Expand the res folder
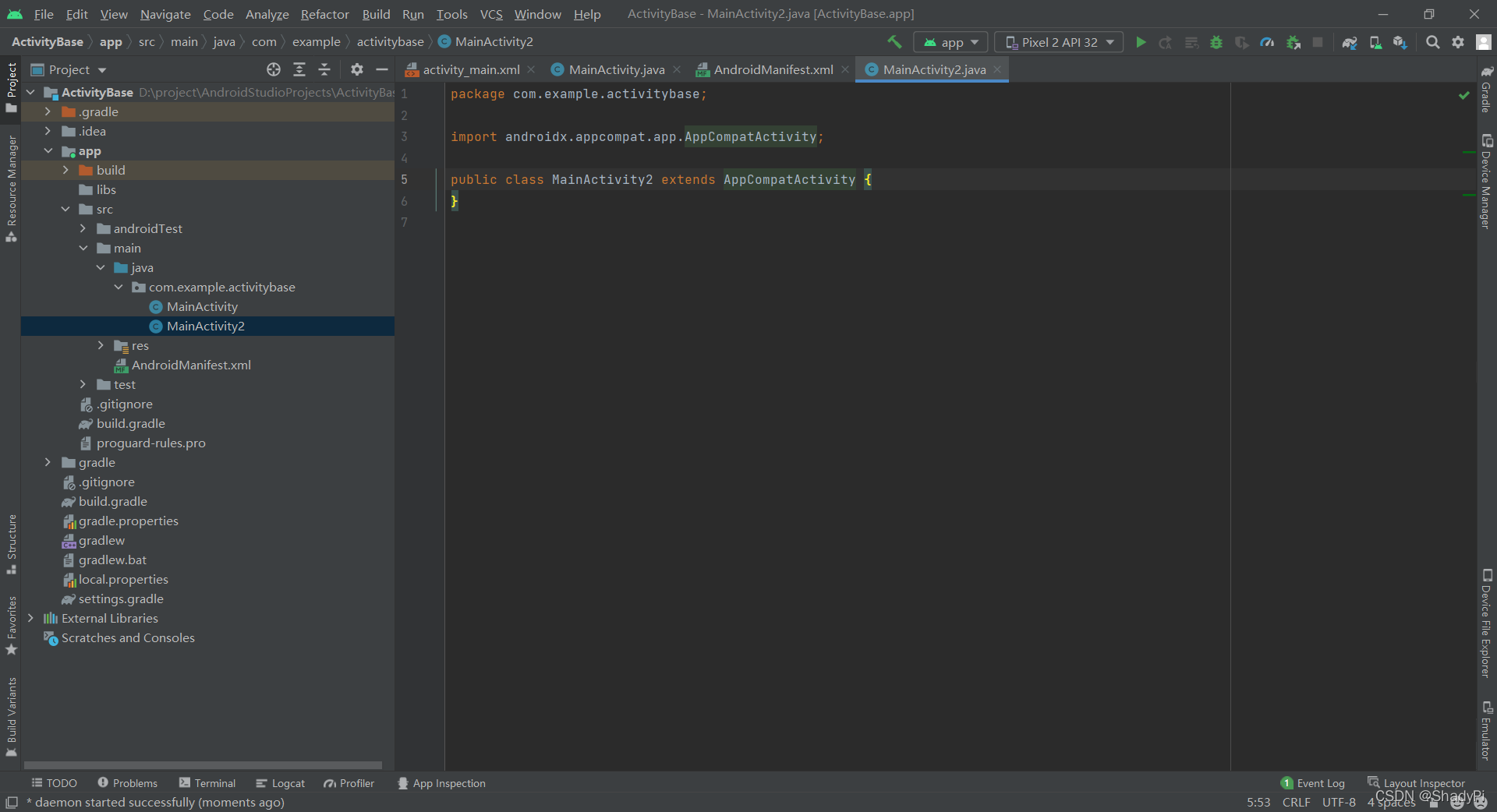The height and width of the screenshot is (812, 1497). tap(101, 345)
